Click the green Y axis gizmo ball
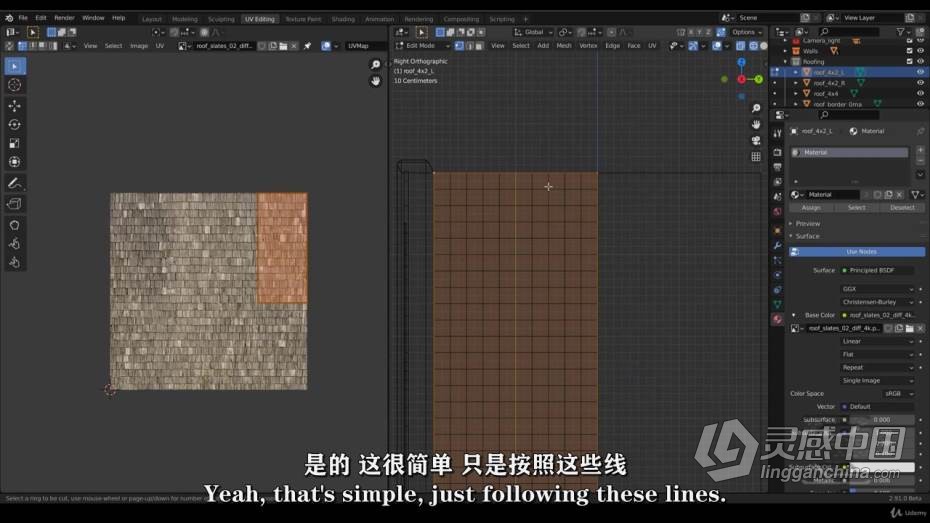Viewport: 930px width, 523px height. pyautogui.click(x=758, y=79)
